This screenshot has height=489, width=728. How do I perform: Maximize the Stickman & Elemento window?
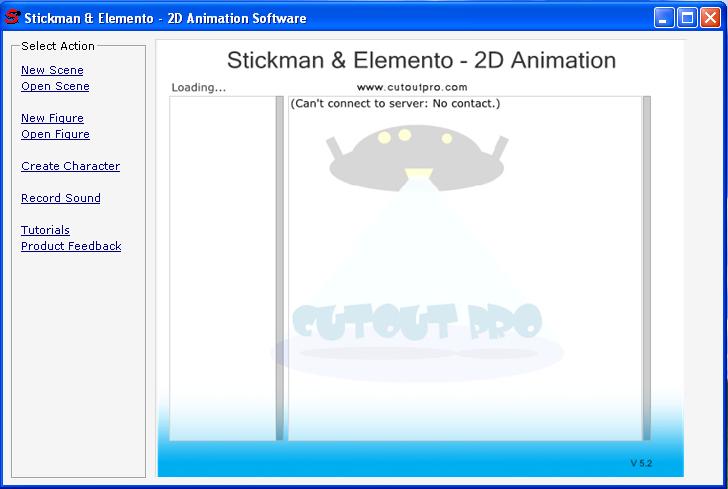click(687, 18)
